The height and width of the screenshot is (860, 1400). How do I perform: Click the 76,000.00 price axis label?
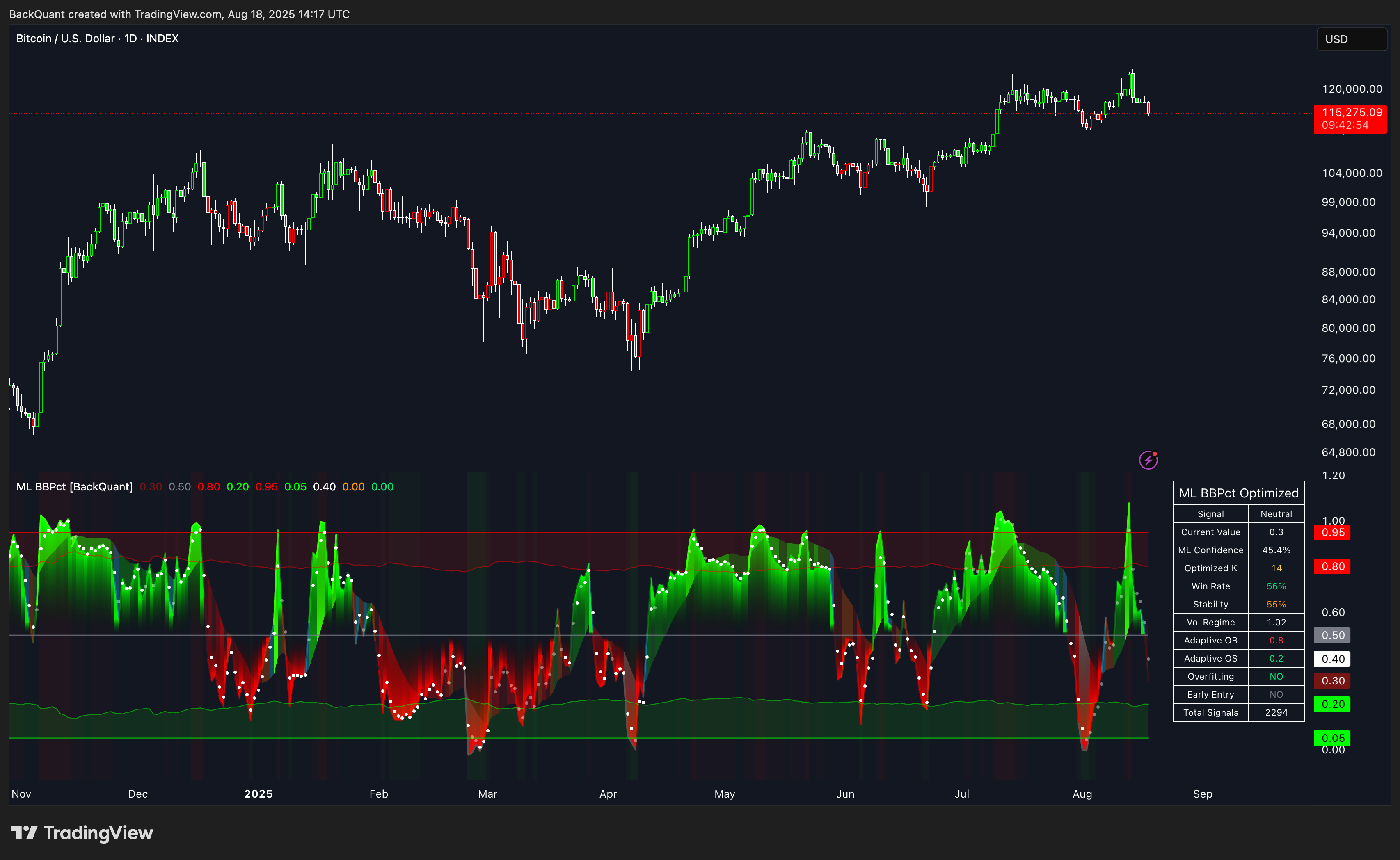[1348, 358]
